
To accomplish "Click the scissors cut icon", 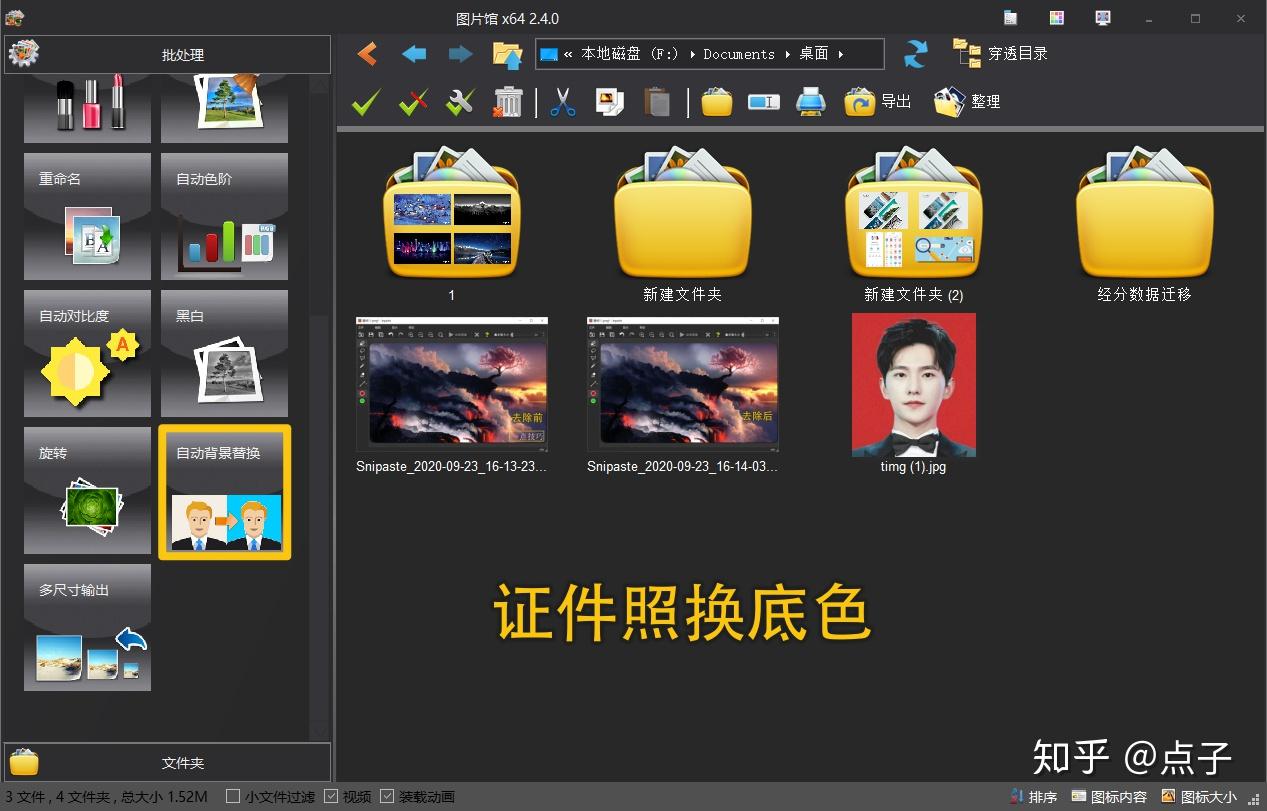I will pyautogui.click(x=563, y=102).
